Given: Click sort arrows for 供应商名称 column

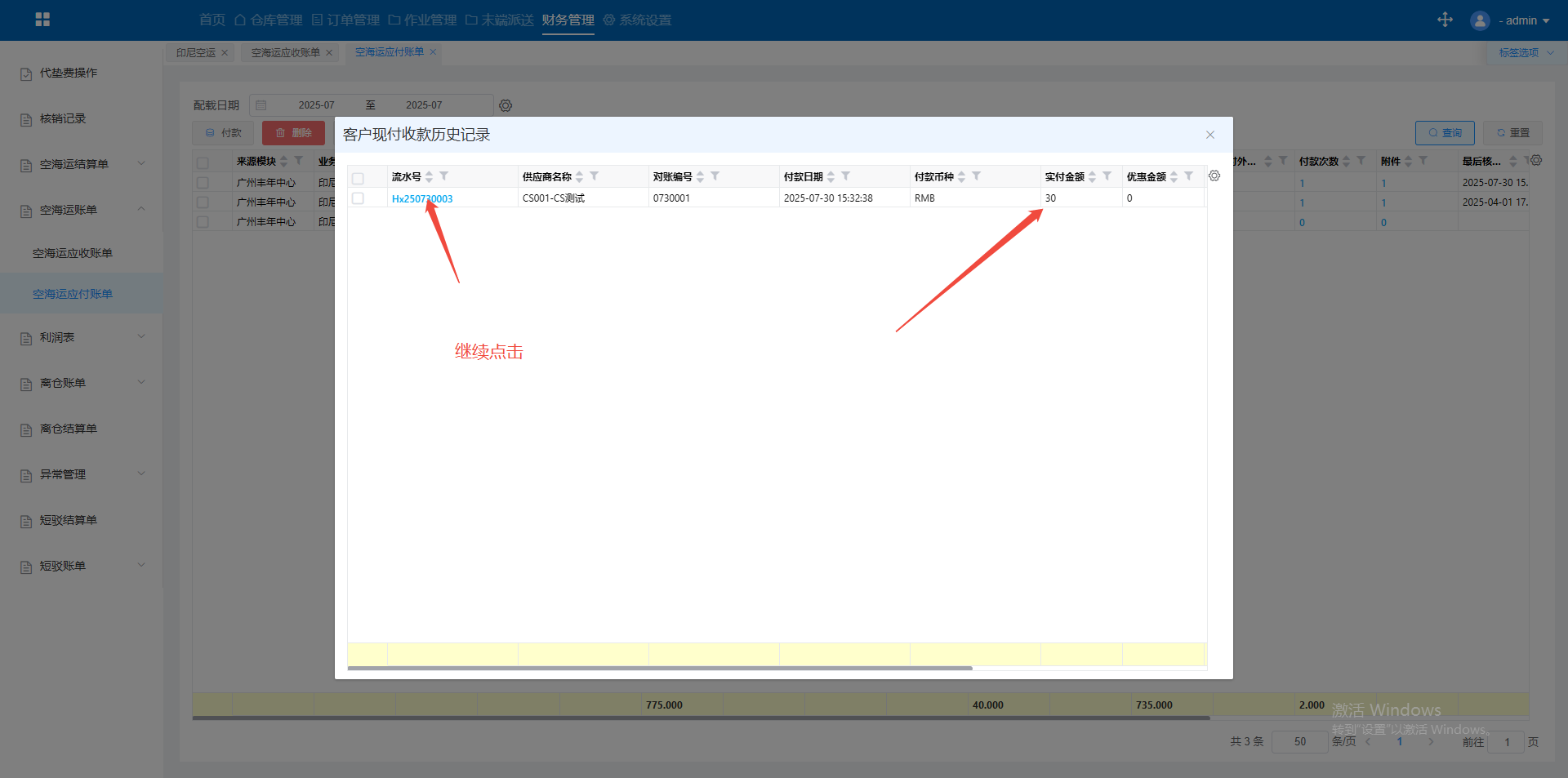Looking at the screenshot, I should click(579, 177).
